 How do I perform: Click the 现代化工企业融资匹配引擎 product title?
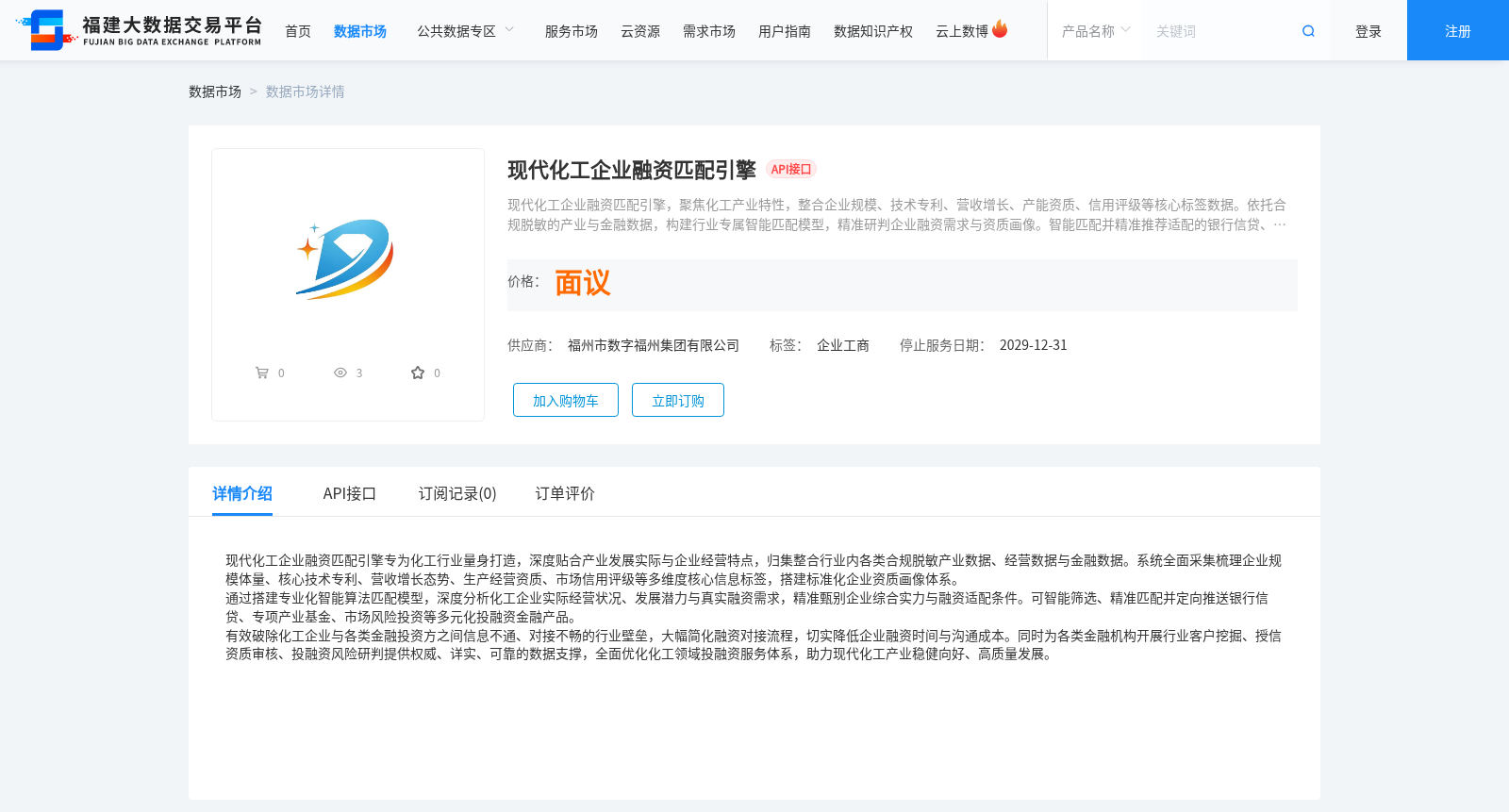point(632,170)
